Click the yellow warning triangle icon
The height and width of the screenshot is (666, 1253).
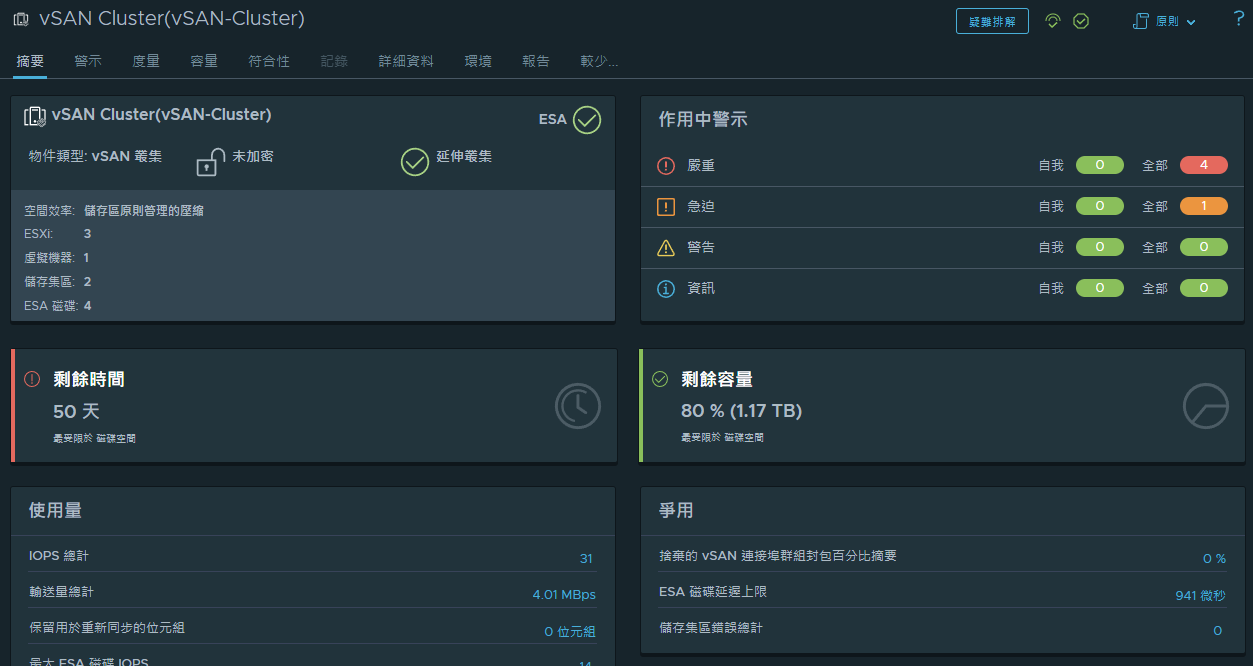click(x=666, y=247)
